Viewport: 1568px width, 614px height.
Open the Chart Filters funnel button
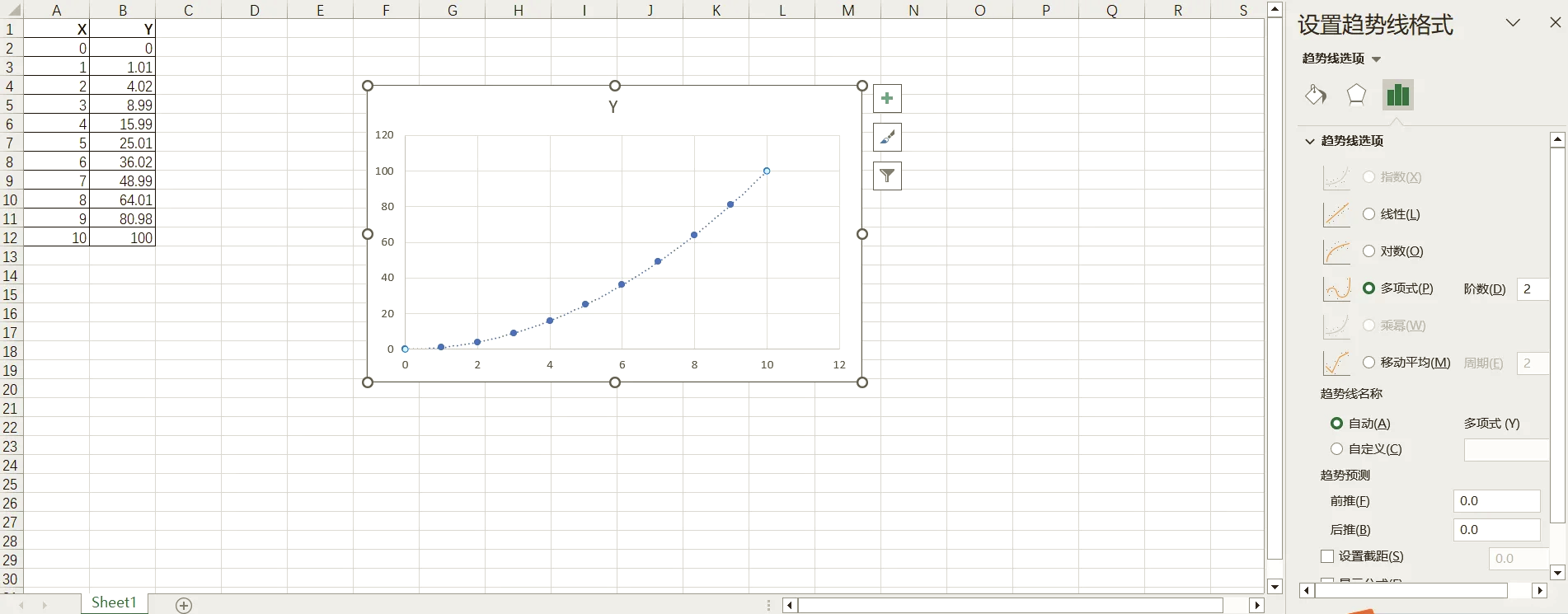pyautogui.click(x=887, y=176)
